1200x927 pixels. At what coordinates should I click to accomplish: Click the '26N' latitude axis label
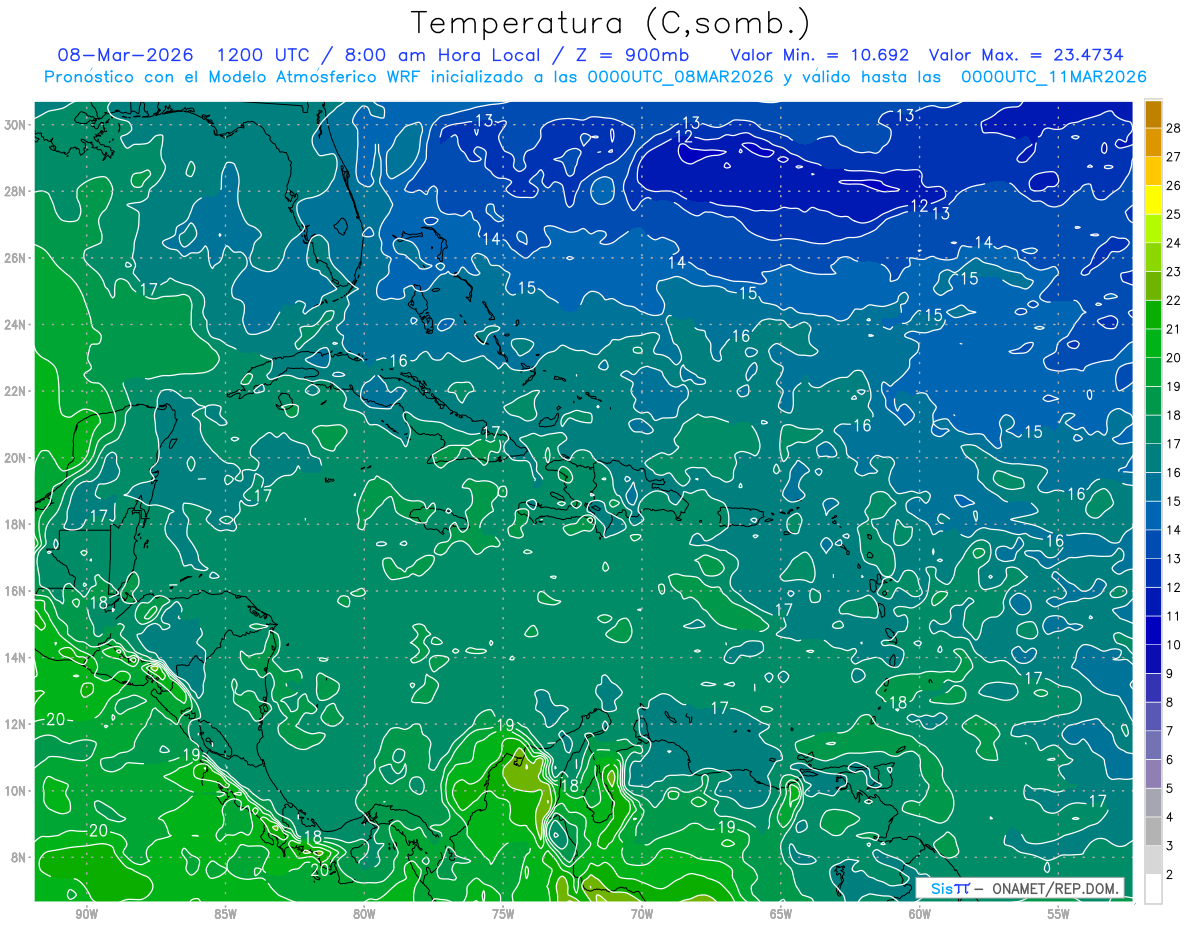17,258
